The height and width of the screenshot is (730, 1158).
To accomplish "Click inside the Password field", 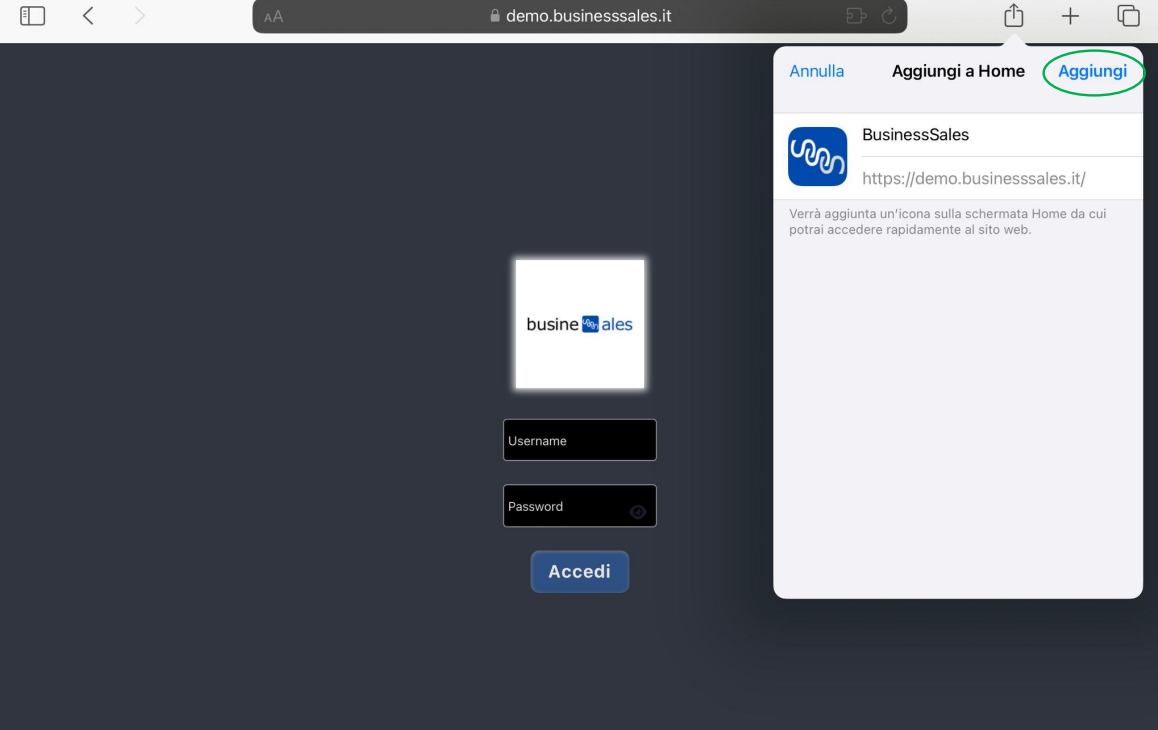I will [570, 505].
